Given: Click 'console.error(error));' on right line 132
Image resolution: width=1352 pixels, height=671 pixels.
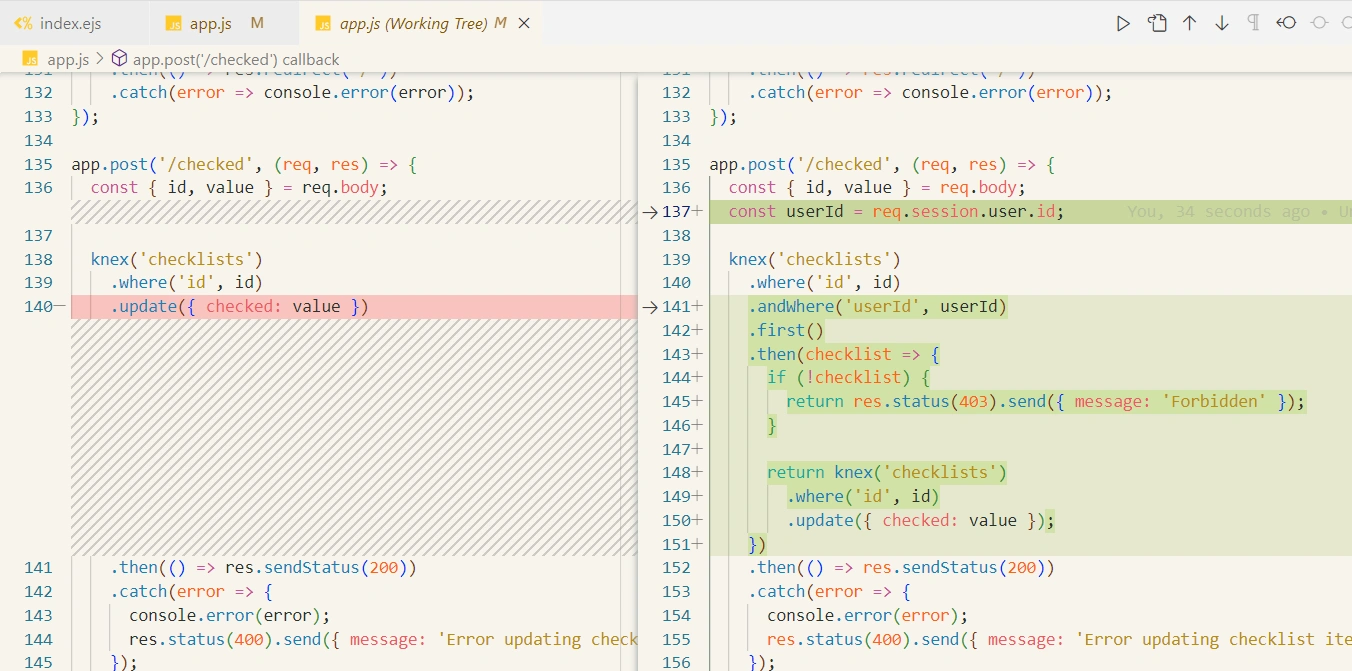Looking at the screenshot, I should (x=1006, y=93).
